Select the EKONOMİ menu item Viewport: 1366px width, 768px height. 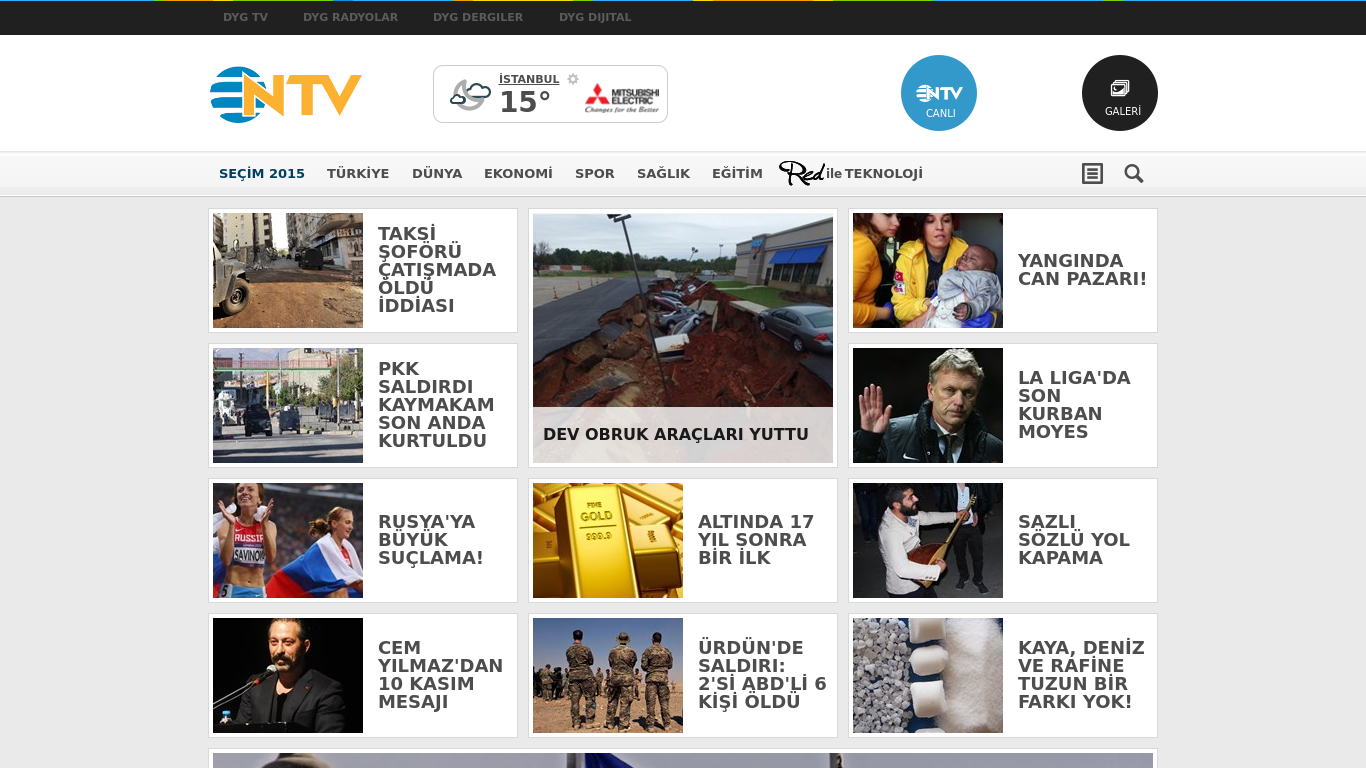click(518, 173)
